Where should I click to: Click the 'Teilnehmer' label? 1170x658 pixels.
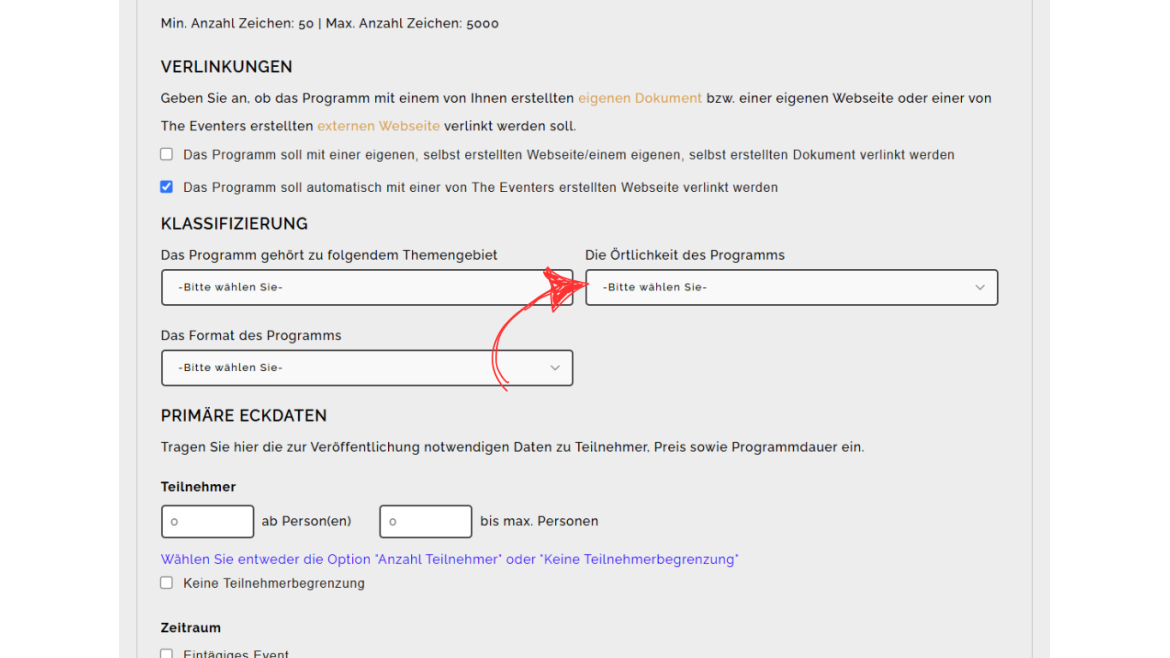(198, 487)
